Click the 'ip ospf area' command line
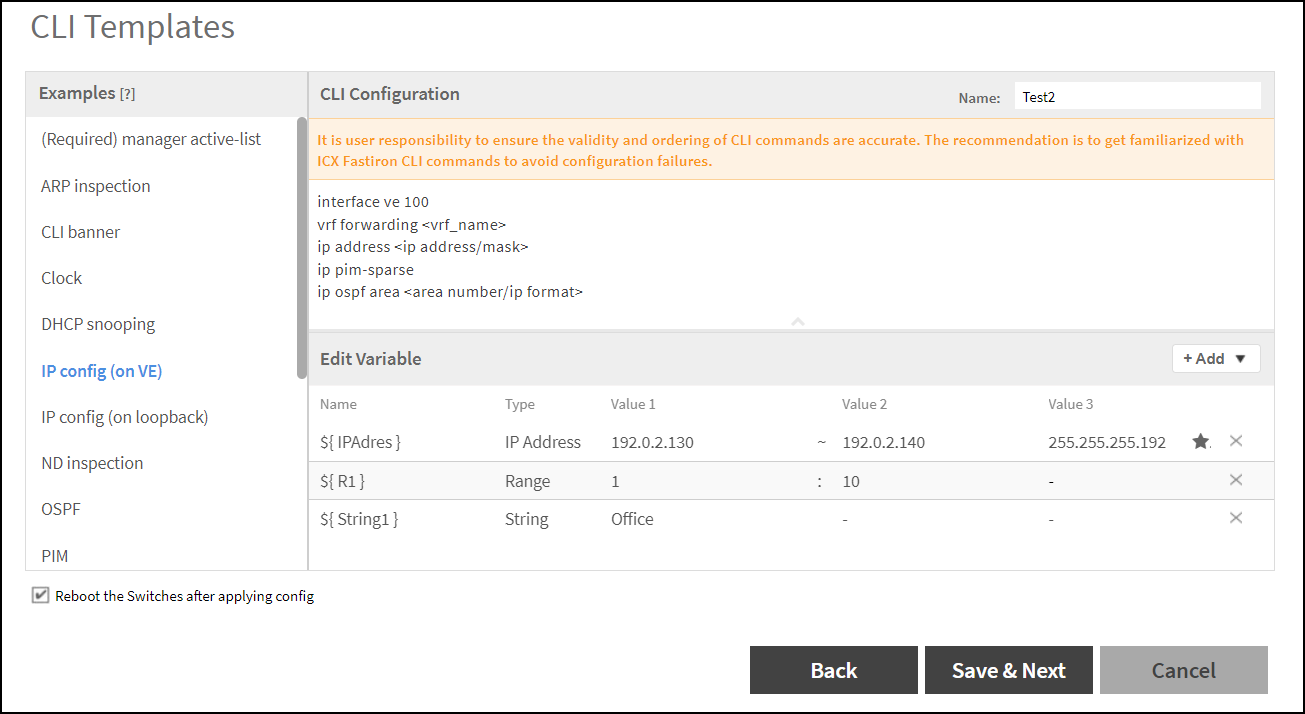Screen dimensions: 1305x714 450,292
